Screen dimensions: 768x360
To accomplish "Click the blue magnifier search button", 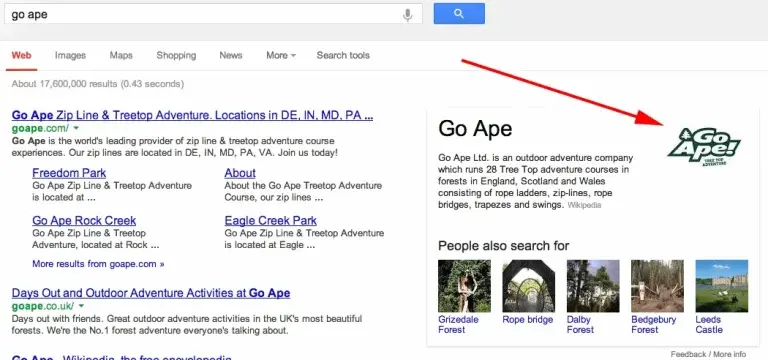I will click(x=459, y=14).
